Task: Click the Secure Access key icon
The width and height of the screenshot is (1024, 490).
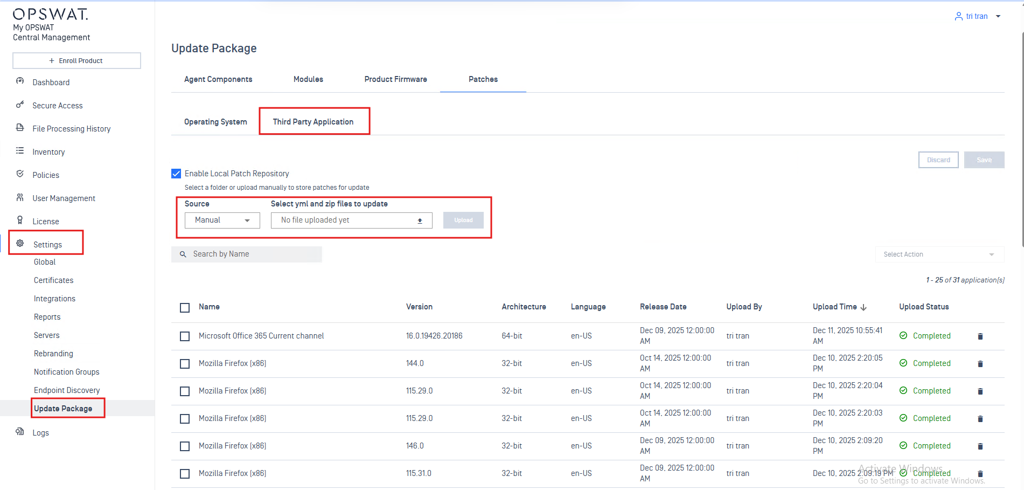Action: click(20, 105)
